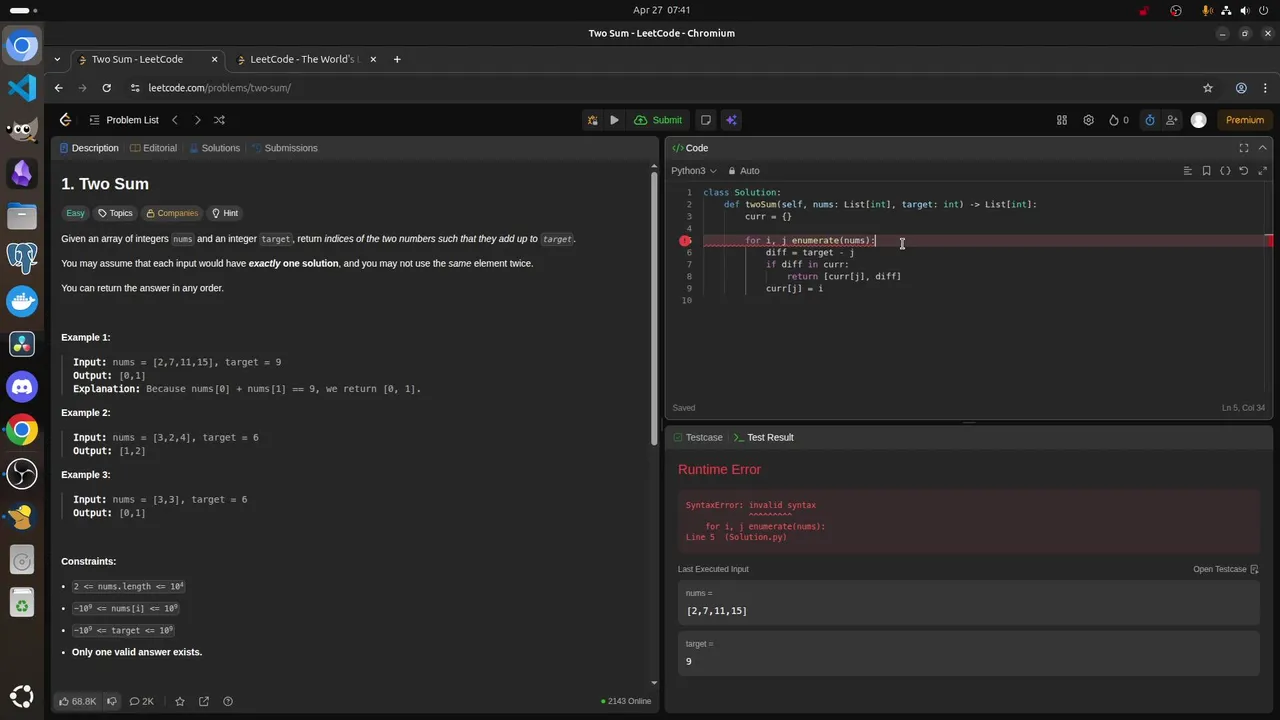Screen dimensions: 1280x720
Task: Click the format code icon
Action: [1187, 171]
